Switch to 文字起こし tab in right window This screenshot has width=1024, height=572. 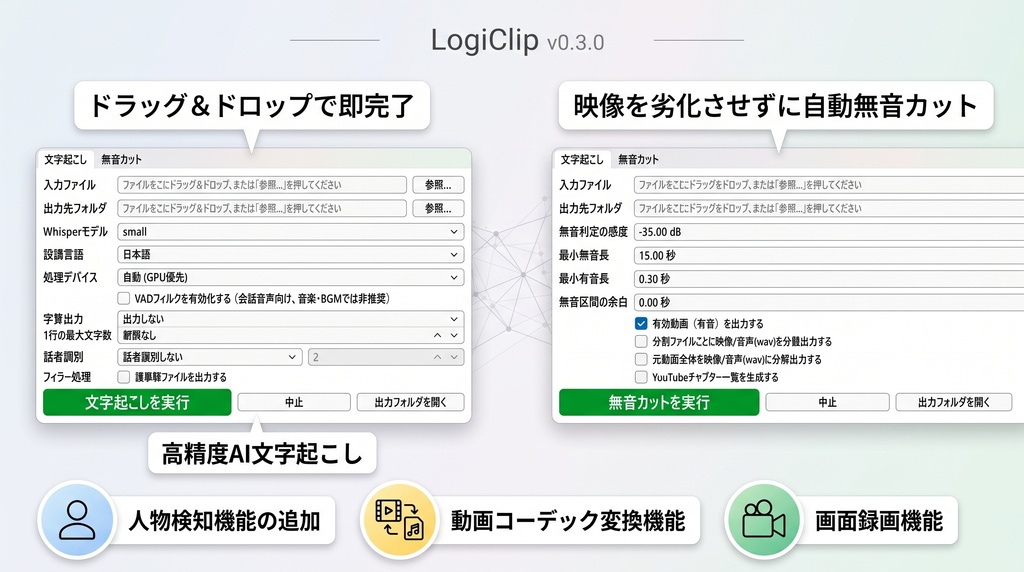point(582,159)
